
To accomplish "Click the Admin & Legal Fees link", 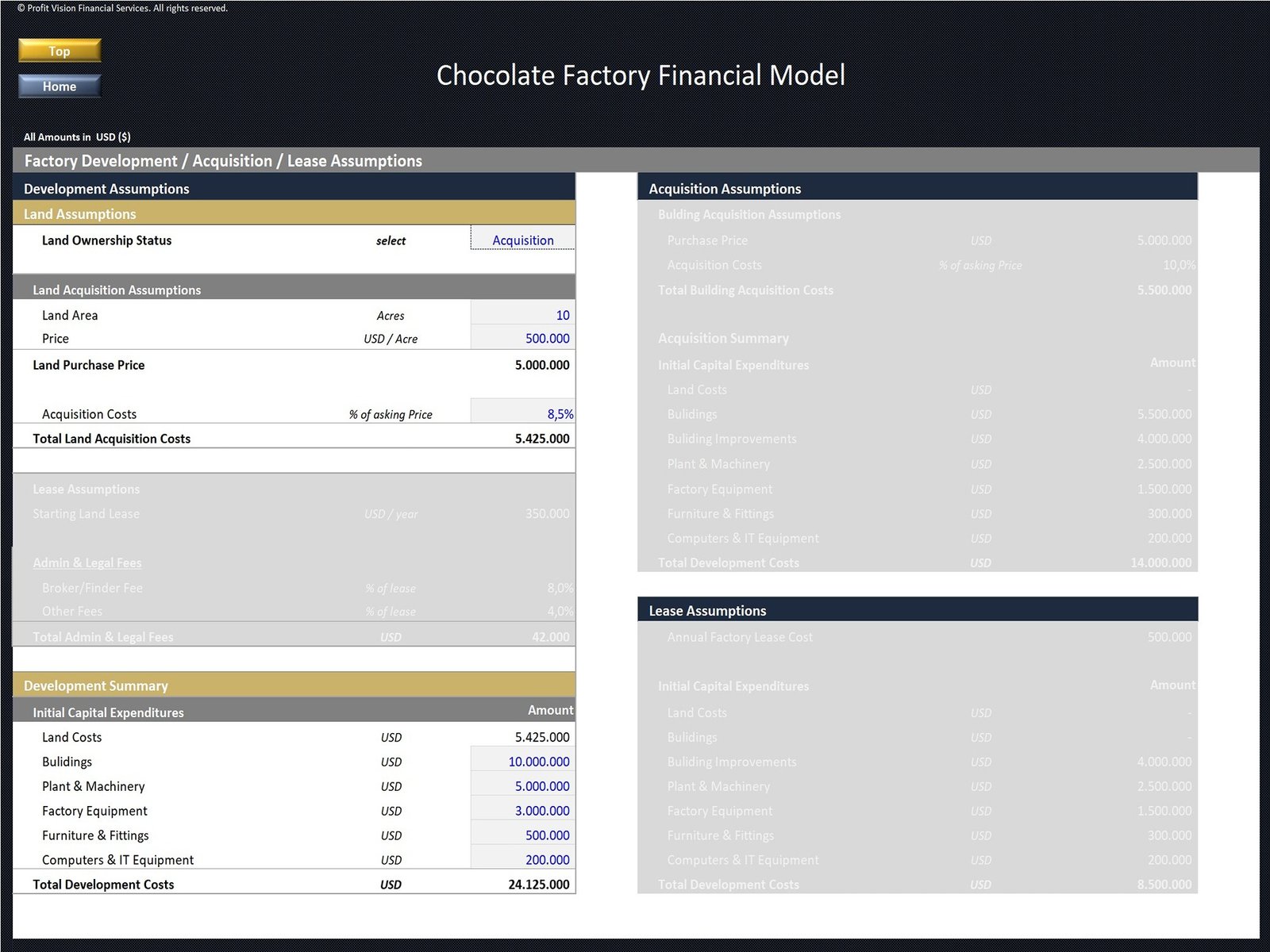I will point(87,562).
